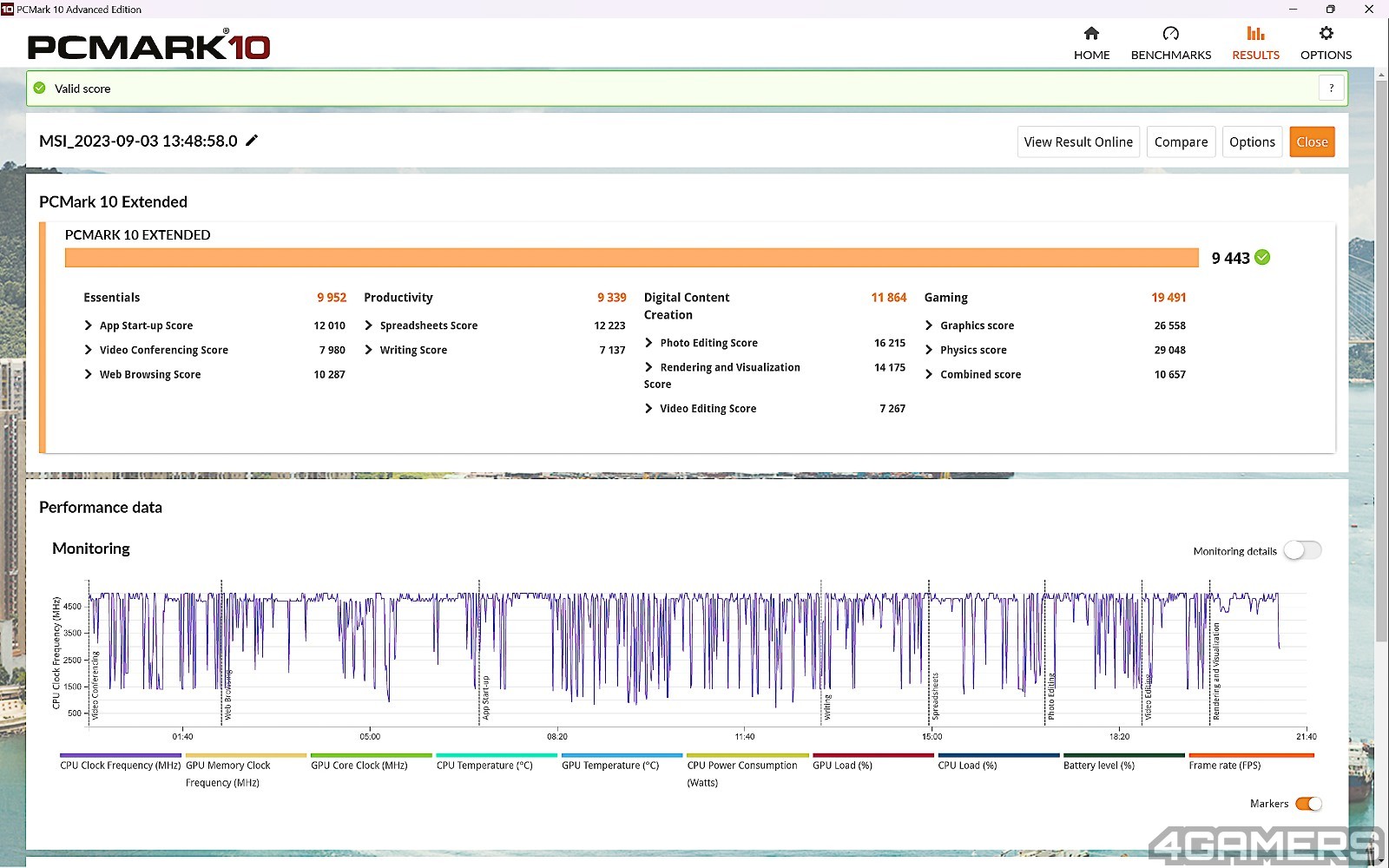Expand Spreadsheets Score
The width and height of the screenshot is (1389, 868).
click(x=369, y=325)
